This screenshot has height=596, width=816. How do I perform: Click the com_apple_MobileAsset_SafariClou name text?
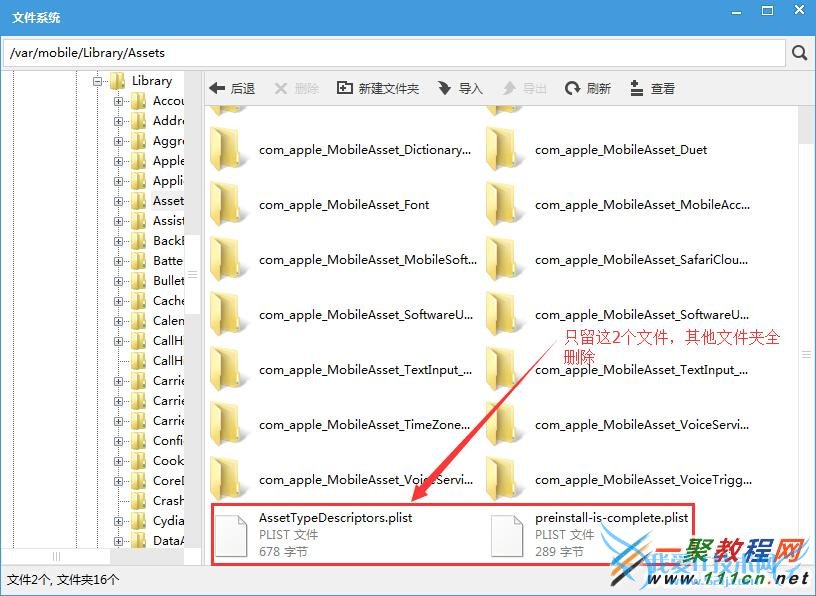641,260
